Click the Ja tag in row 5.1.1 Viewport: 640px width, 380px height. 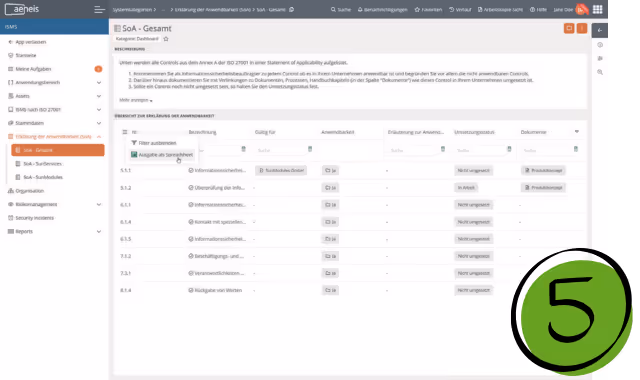tap(330, 170)
